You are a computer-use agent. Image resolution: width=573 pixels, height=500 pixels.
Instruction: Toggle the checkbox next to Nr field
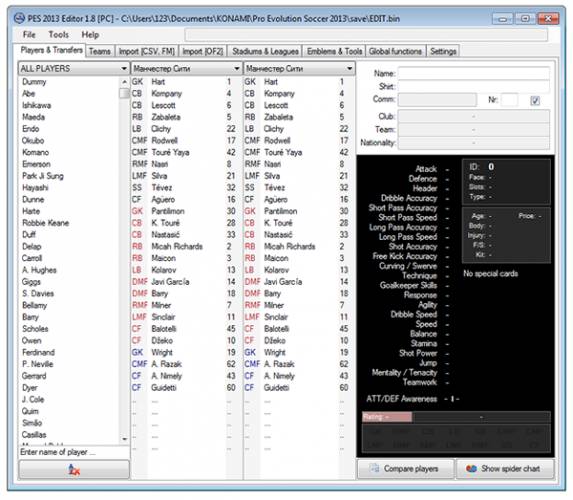(x=535, y=101)
